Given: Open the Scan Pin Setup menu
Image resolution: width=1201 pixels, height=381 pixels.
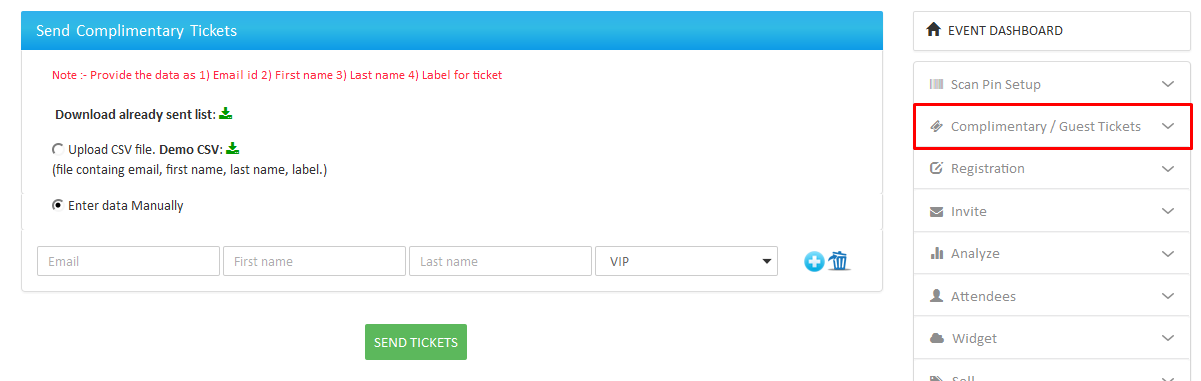Looking at the screenshot, I should point(1052,84).
